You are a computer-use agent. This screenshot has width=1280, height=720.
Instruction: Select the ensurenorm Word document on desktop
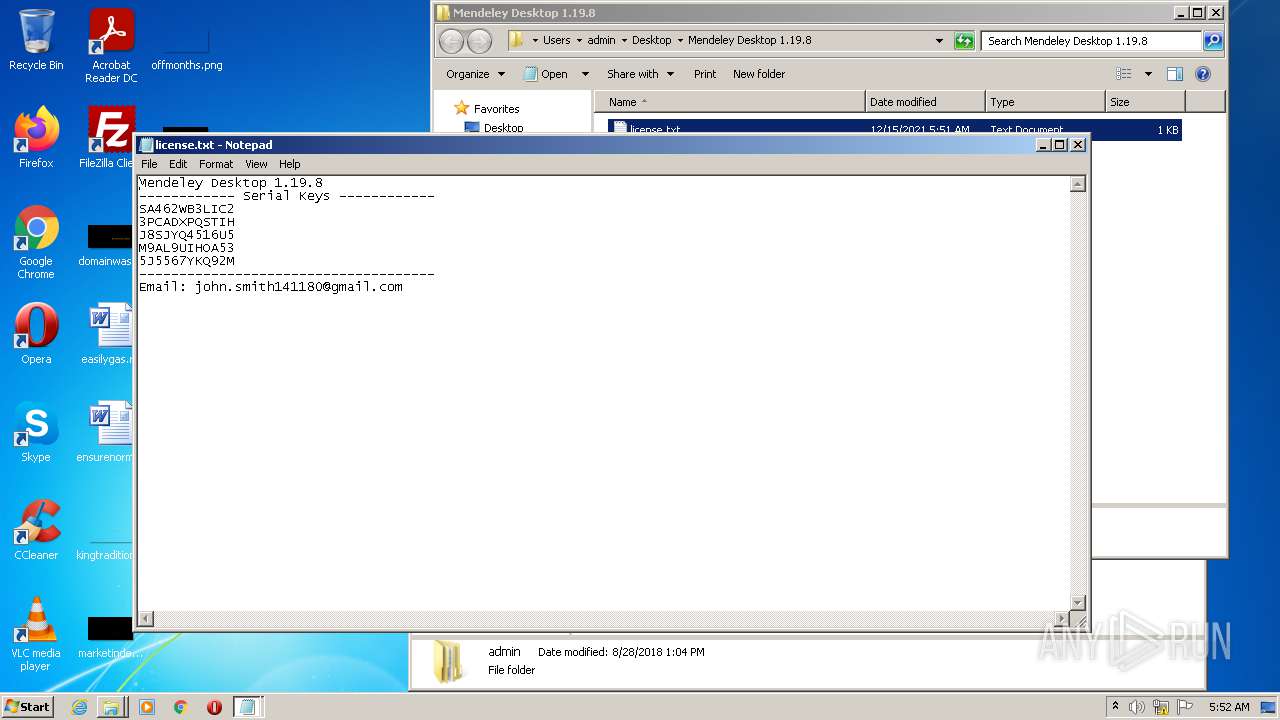click(106, 432)
